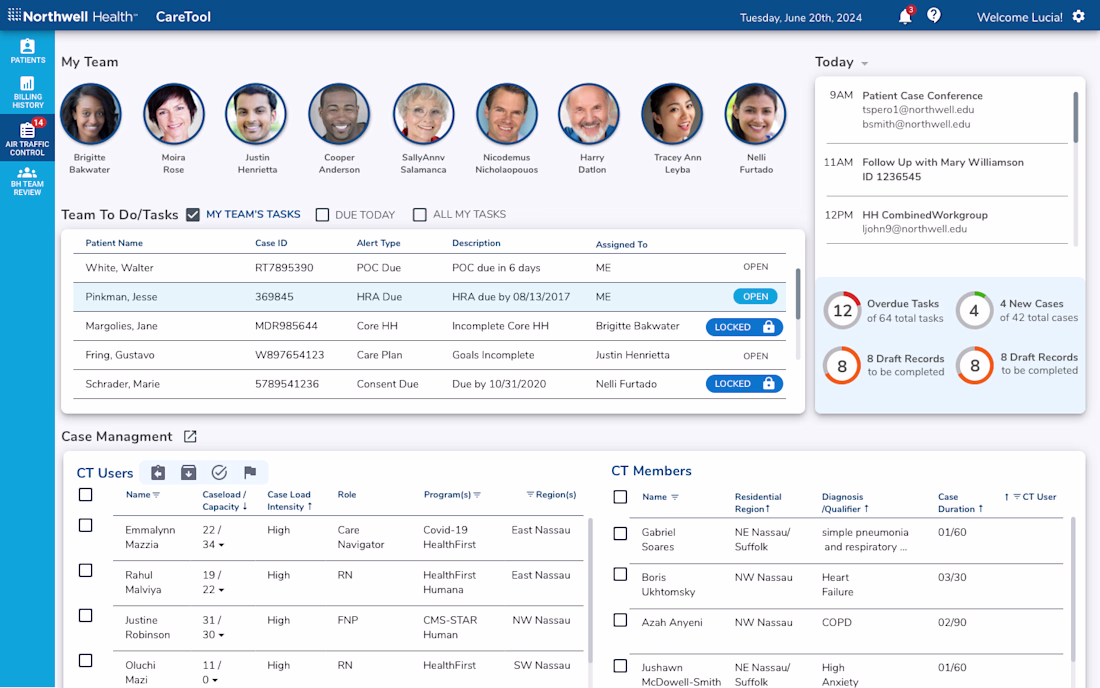Open BH Team Review in the sidebar
The width and height of the screenshot is (1100, 688).
pos(27,181)
